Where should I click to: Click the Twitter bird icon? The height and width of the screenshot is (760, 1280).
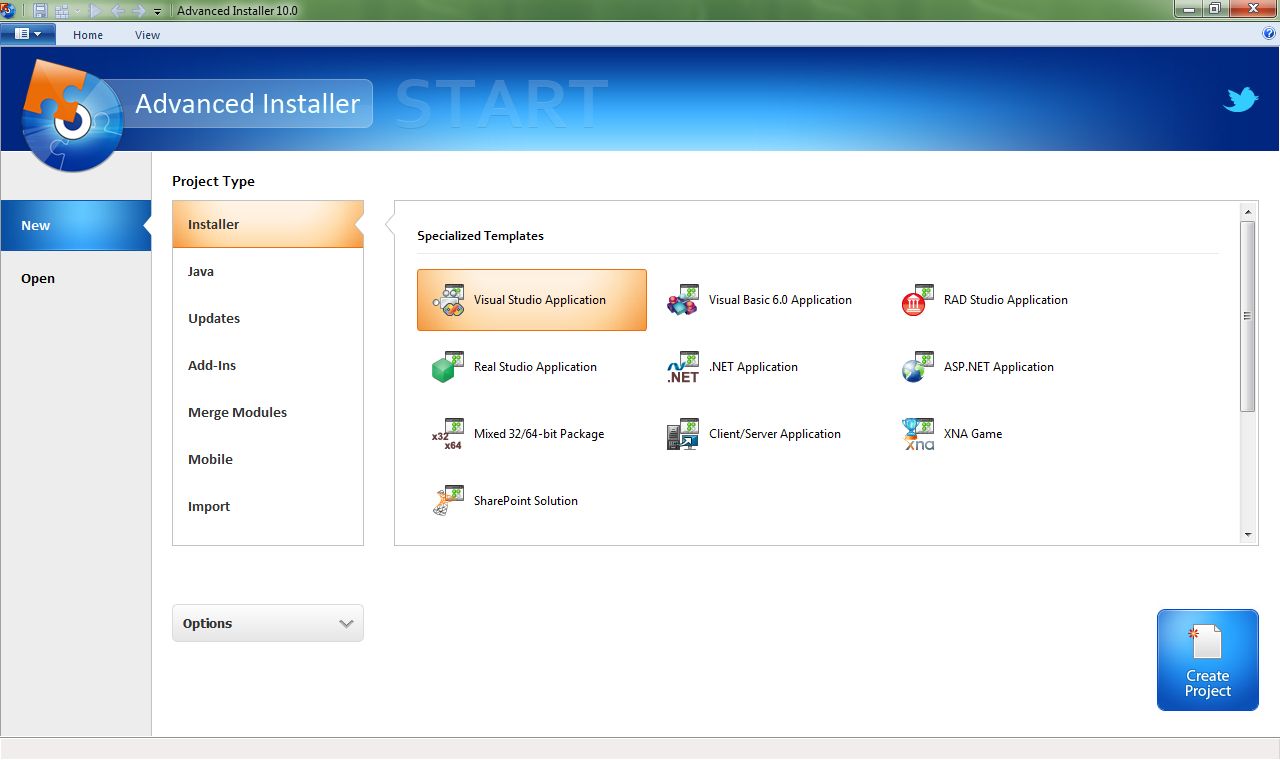coord(1241,99)
